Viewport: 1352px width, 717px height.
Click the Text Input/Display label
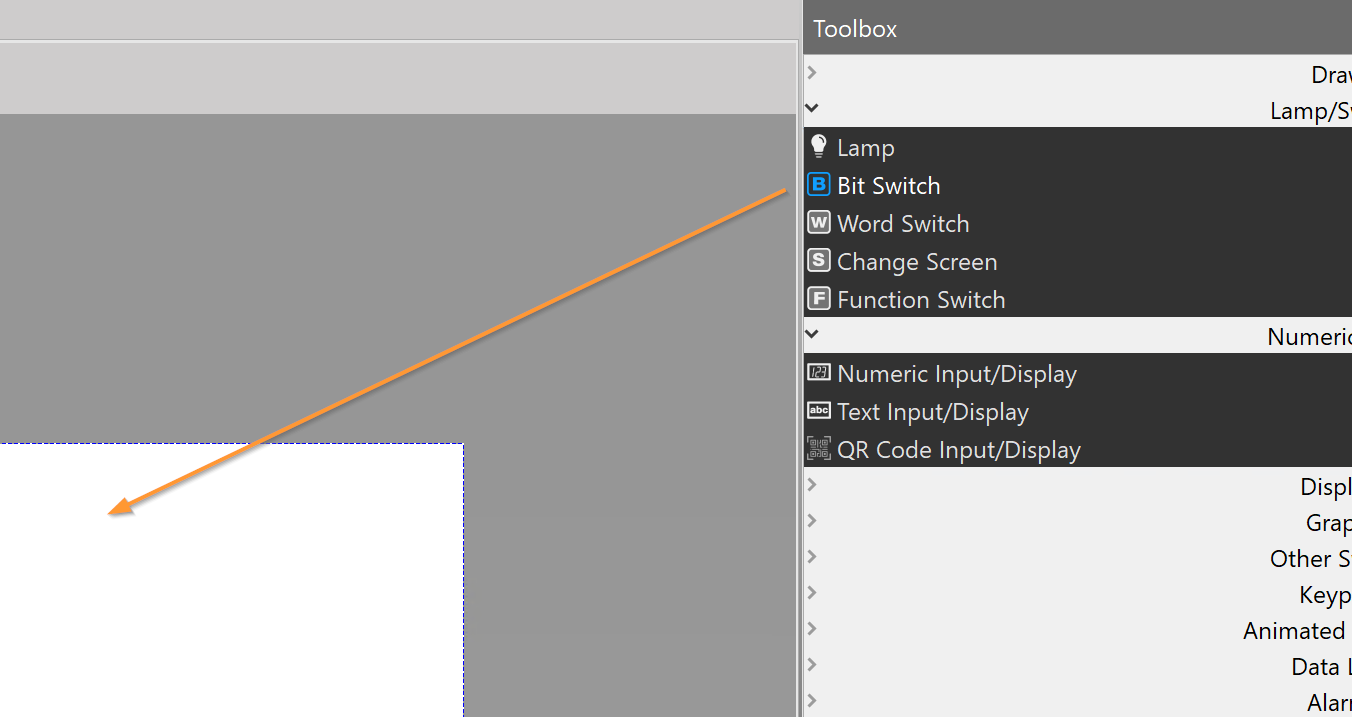[933, 412]
